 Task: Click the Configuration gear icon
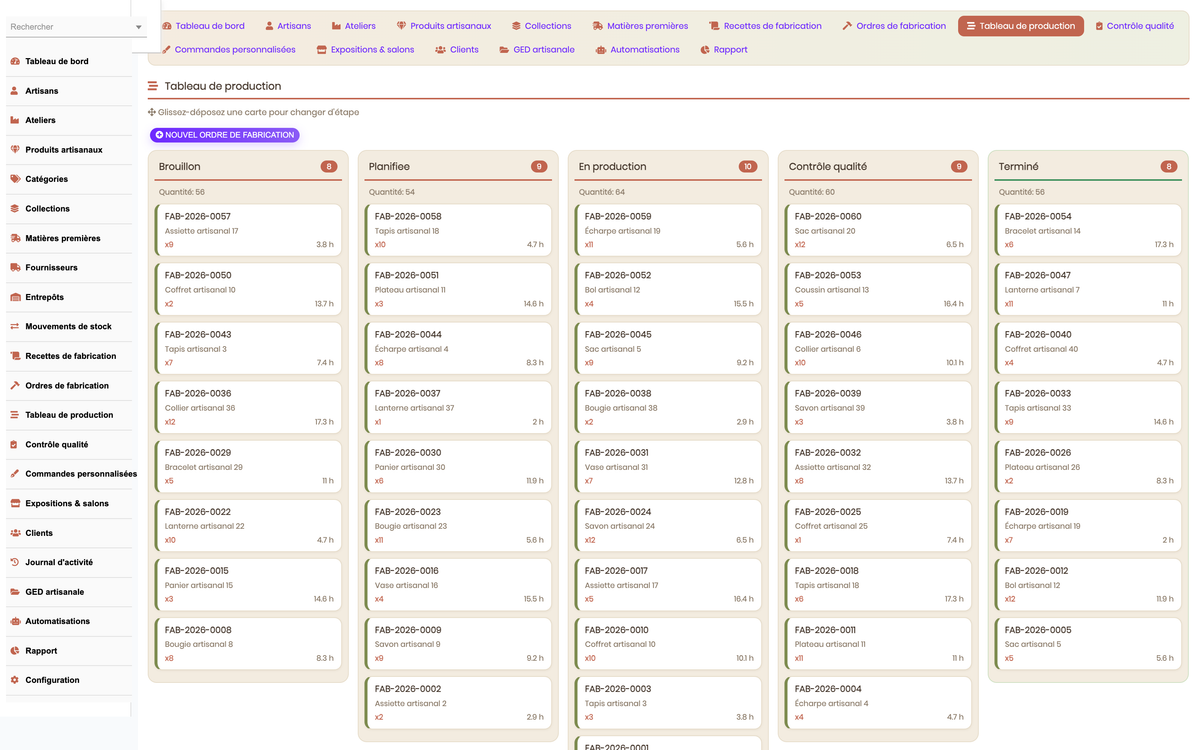click(15, 681)
